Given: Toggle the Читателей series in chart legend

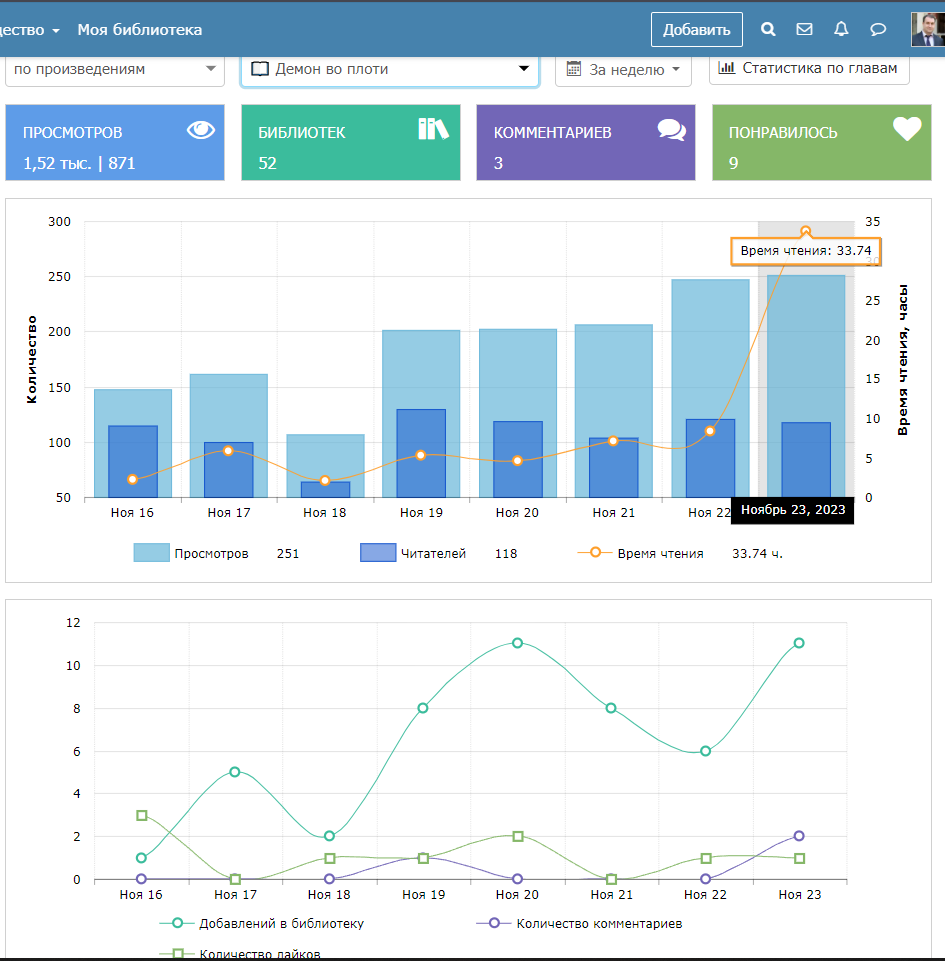Looking at the screenshot, I should [432, 553].
